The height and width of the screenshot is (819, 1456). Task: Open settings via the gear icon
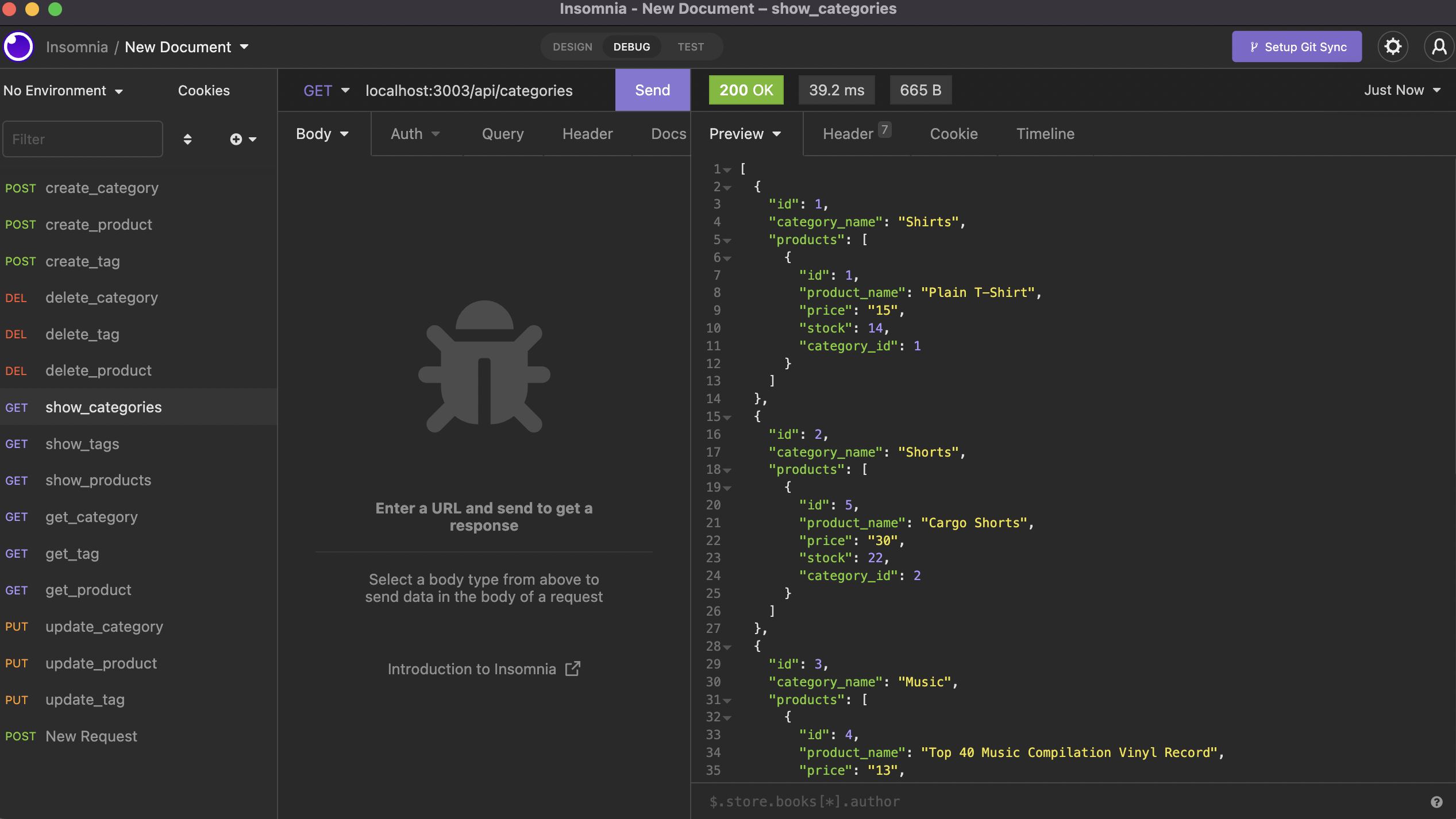[1393, 47]
